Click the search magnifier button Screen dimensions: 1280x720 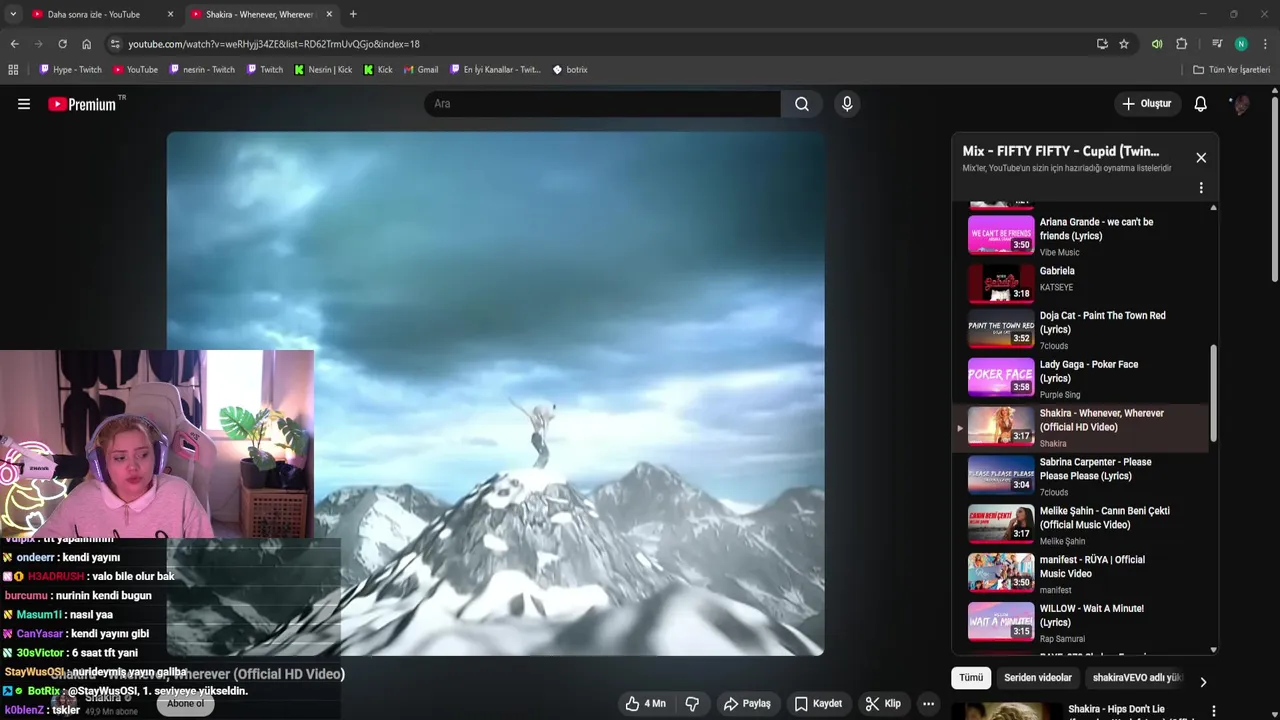(802, 104)
